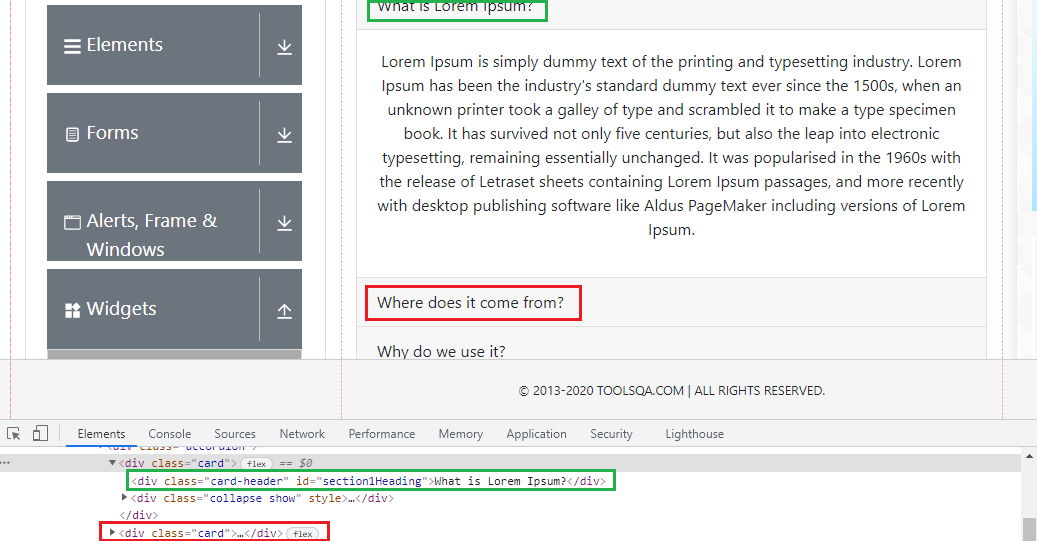Open the Elements sidebar menu group
The image size is (1037, 541).
coord(174,45)
